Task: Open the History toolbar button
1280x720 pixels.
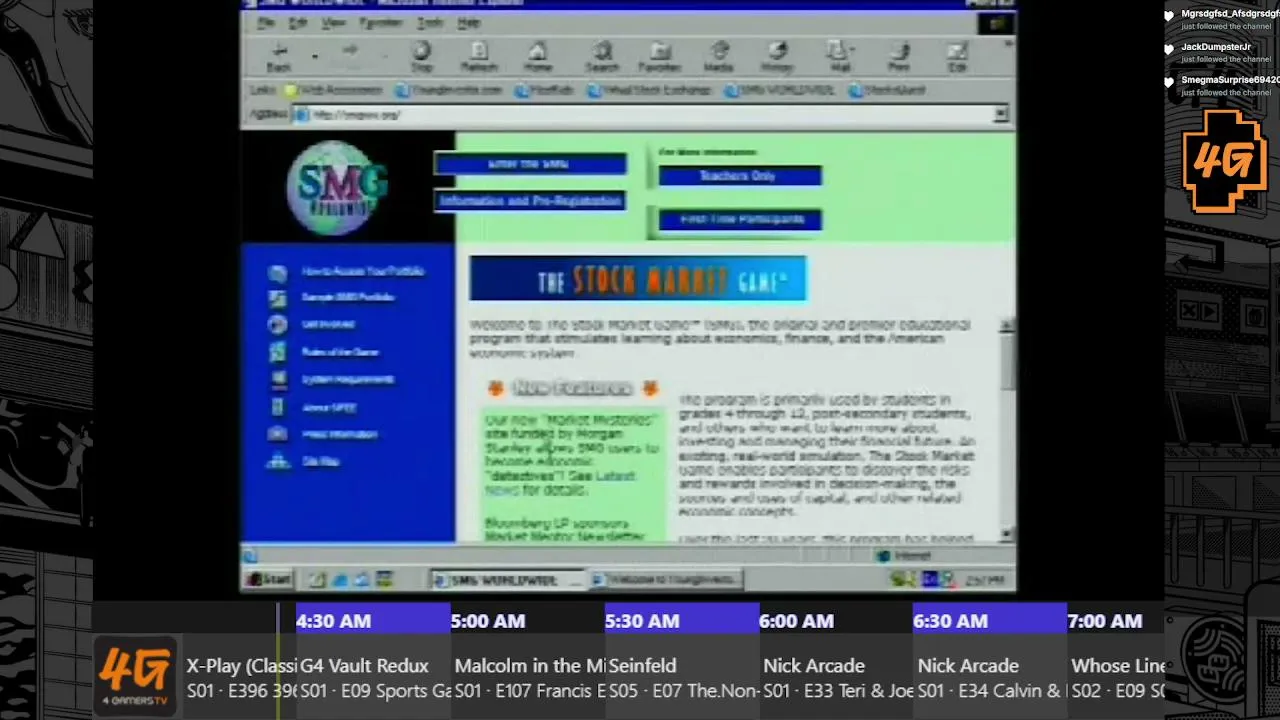Action: point(777,57)
